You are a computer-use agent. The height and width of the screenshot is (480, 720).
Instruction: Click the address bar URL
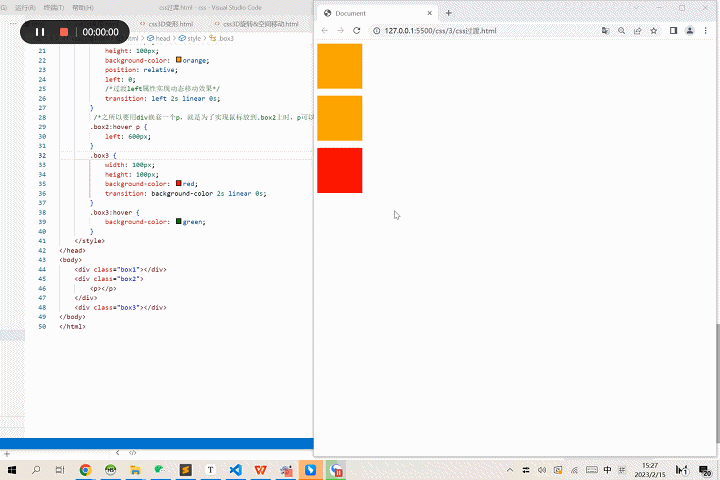[440, 31]
